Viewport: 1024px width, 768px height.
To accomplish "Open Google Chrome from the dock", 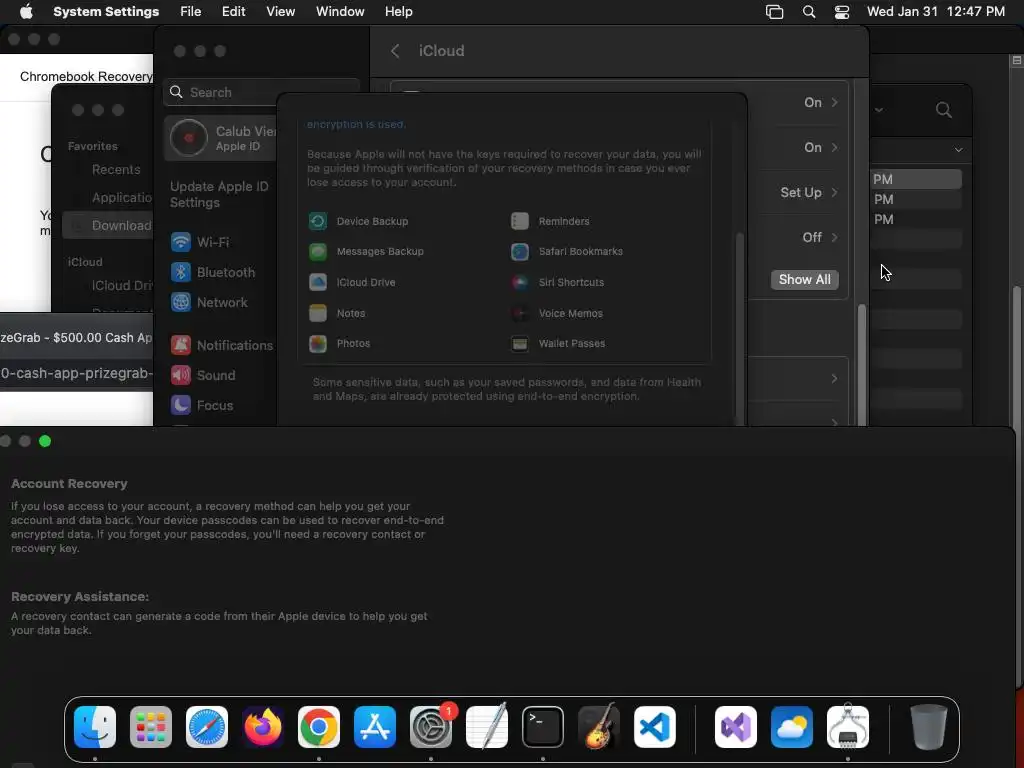I will (x=319, y=727).
